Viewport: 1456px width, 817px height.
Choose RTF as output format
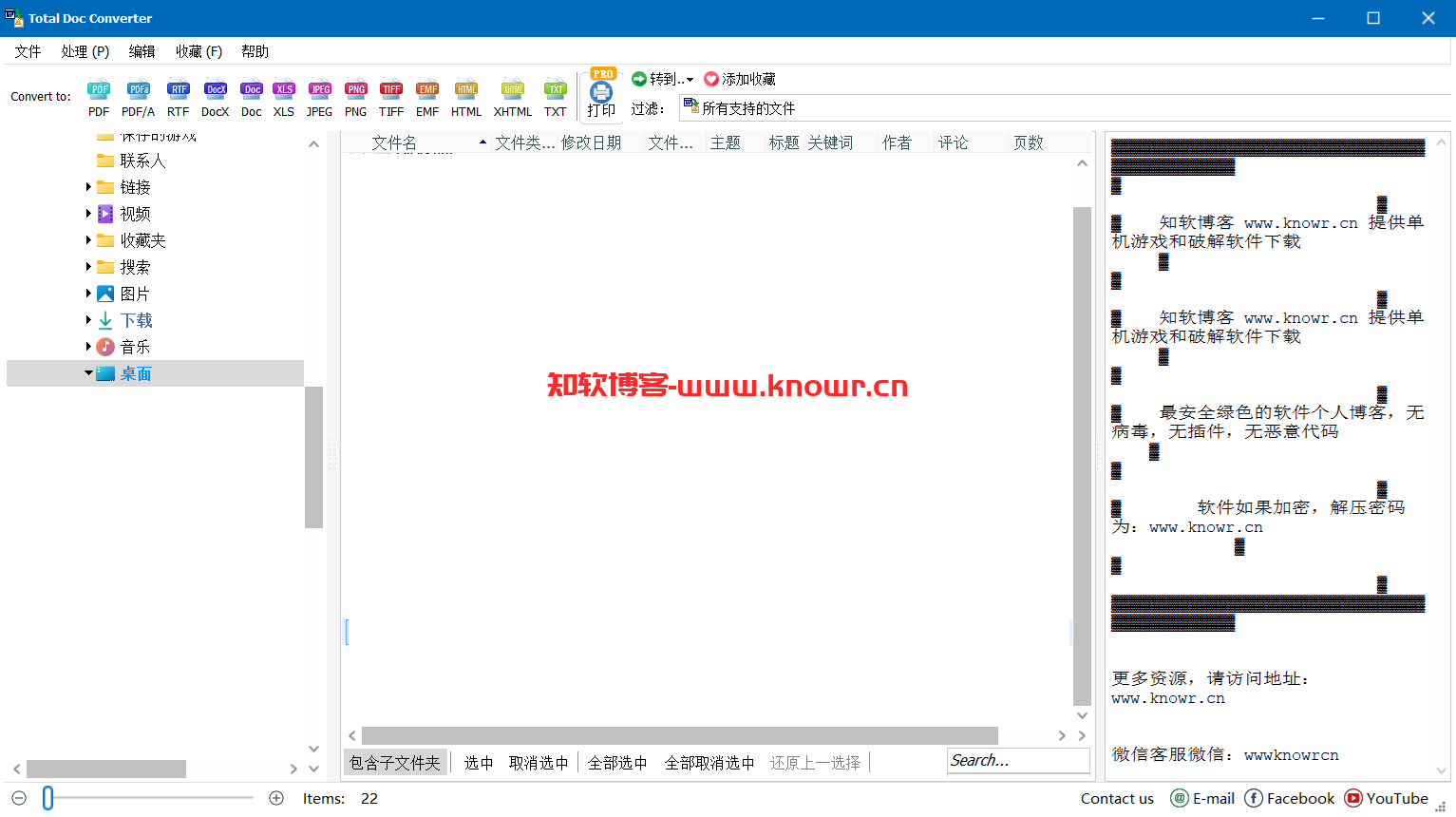point(179,98)
